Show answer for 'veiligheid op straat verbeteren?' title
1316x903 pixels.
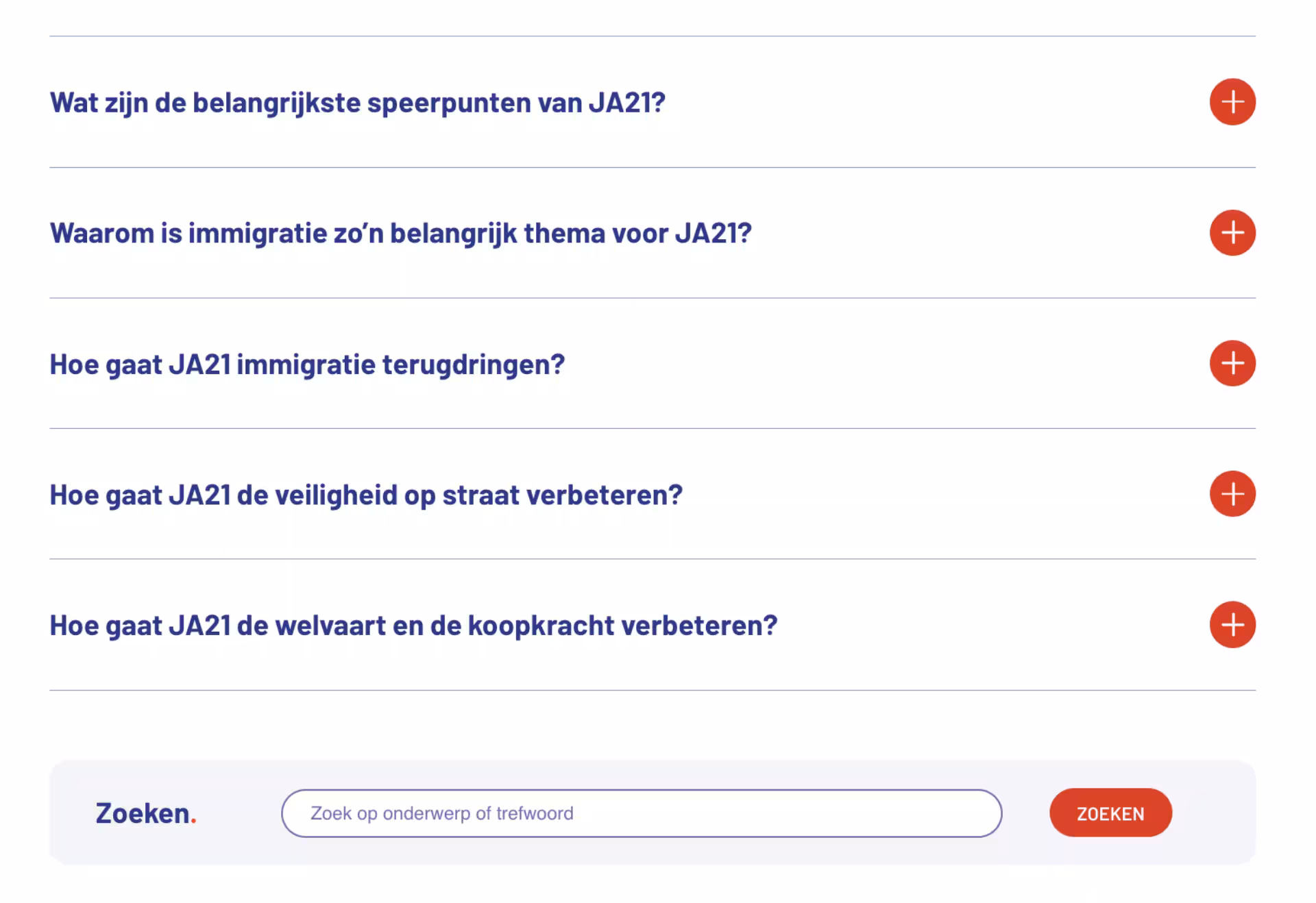click(366, 495)
